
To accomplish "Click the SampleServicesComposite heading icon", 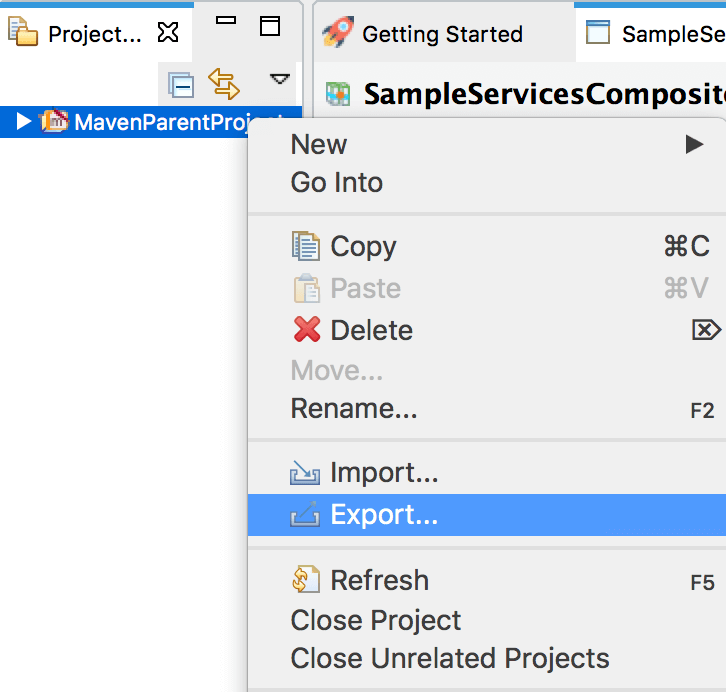I will click(x=338, y=94).
